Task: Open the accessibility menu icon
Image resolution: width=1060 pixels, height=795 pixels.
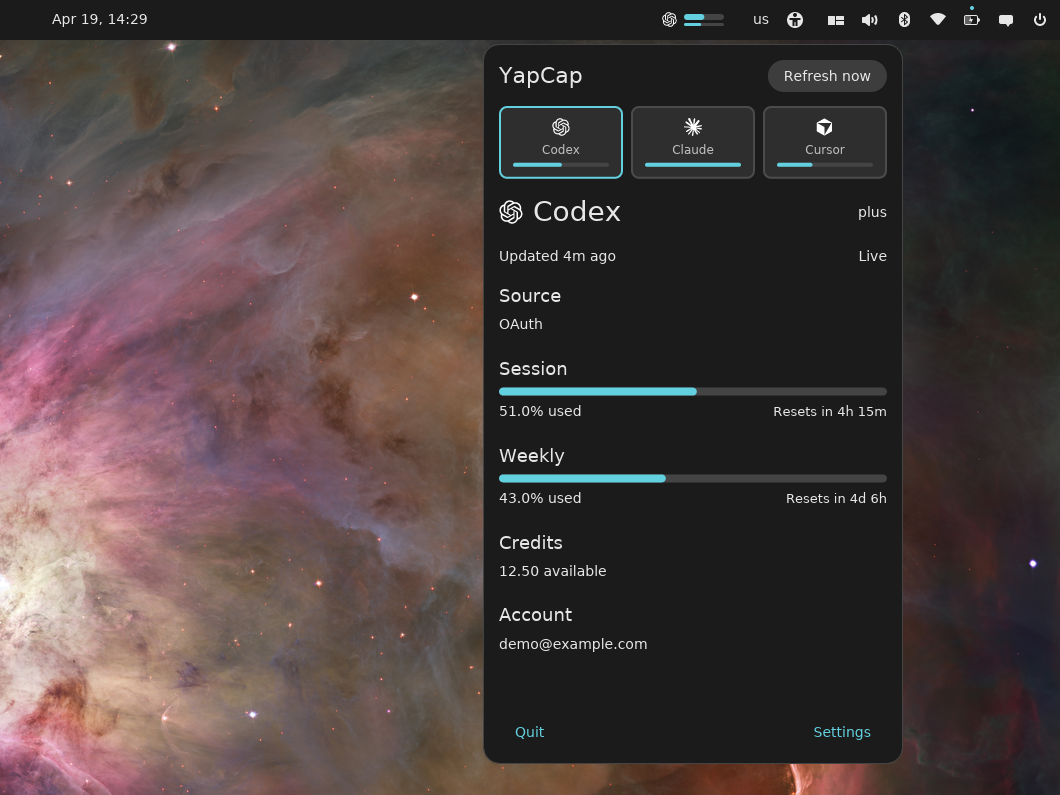Action: [795, 19]
